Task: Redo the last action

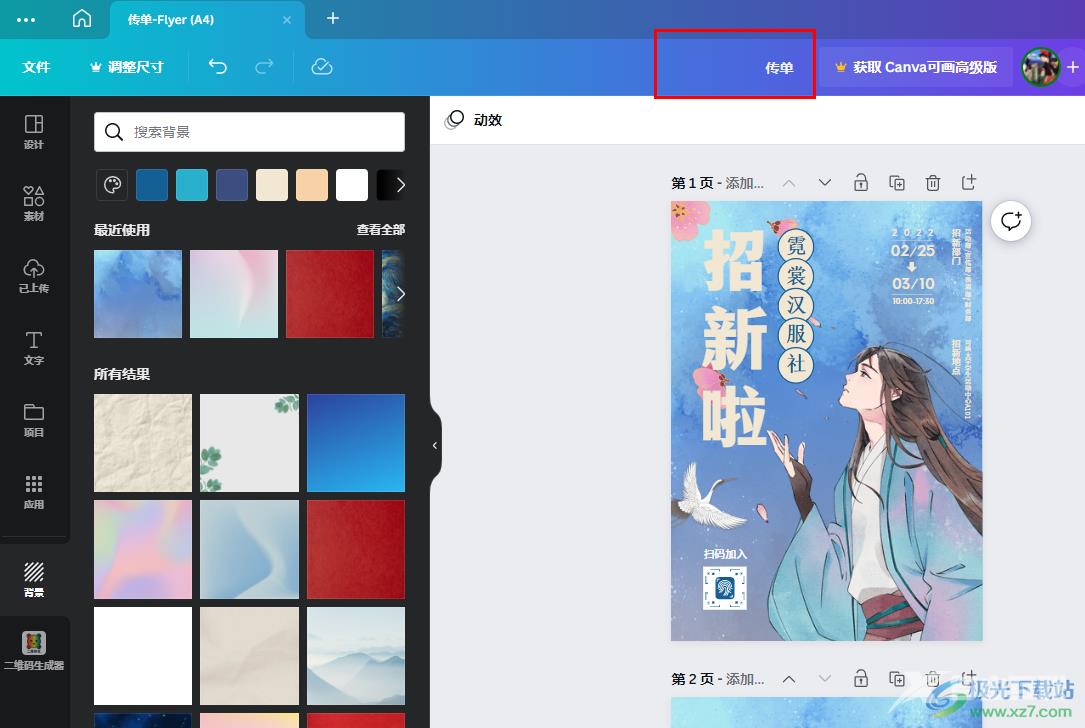Action: click(x=264, y=66)
